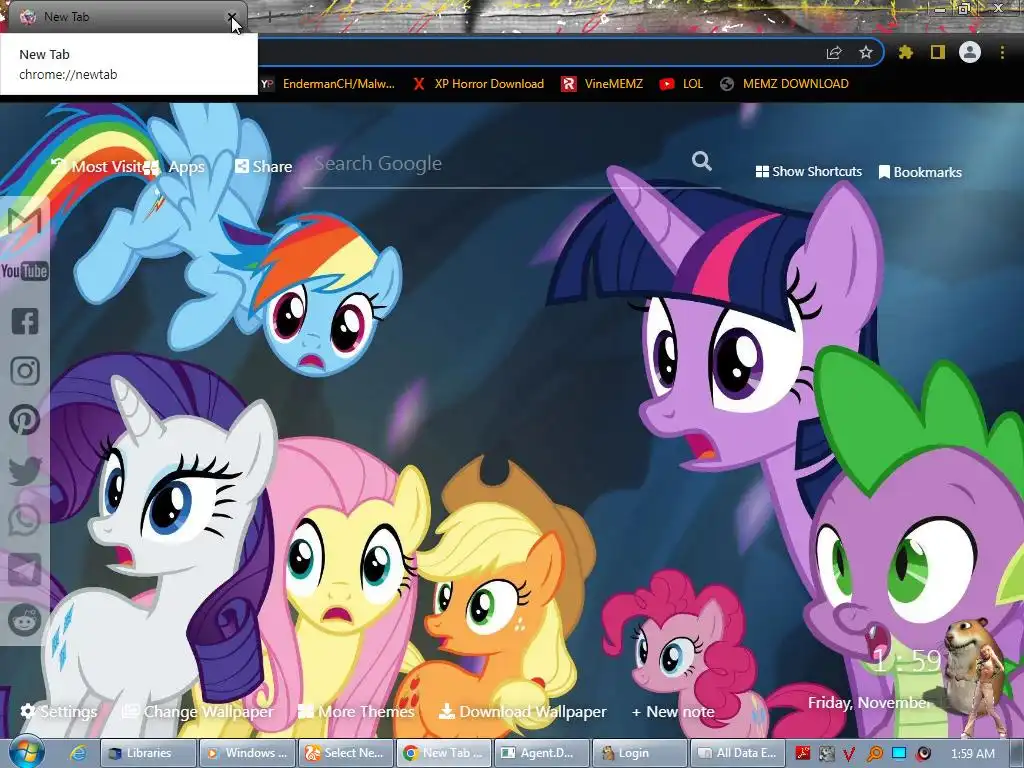Open the Gmail sidebar shortcut
This screenshot has width=1024, height=768.
click(25, 222)
